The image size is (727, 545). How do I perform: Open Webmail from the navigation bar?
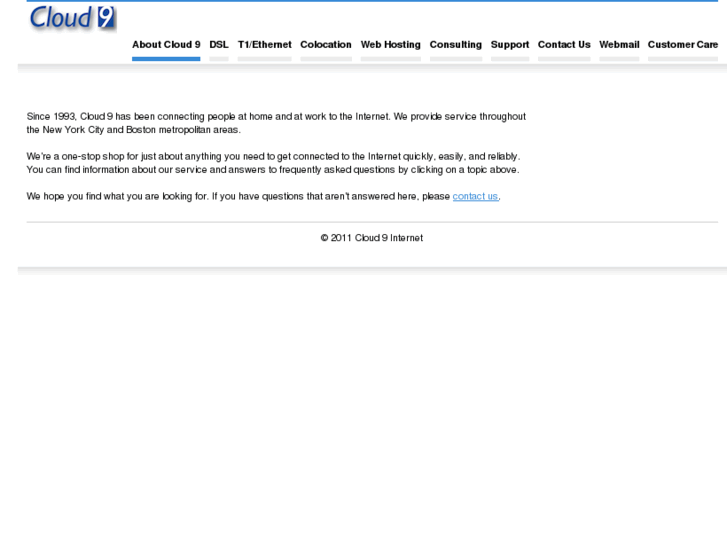[x=619, y=45]
